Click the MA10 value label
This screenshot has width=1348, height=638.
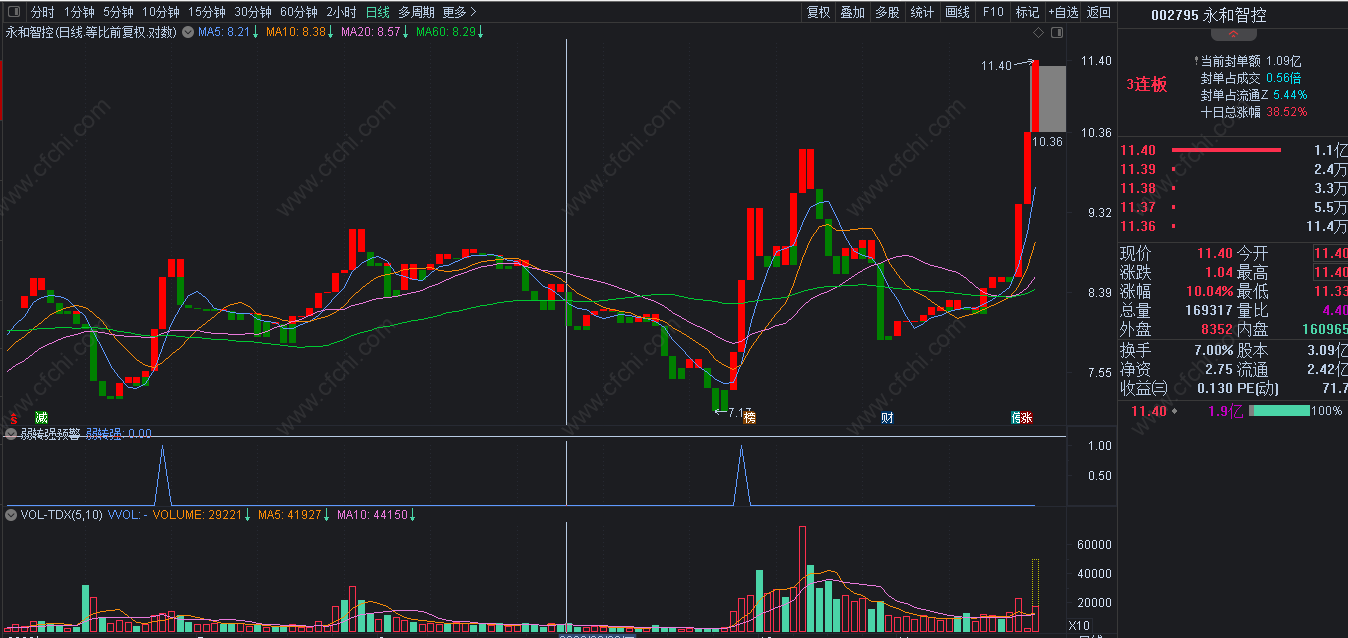tap(300, 32)
